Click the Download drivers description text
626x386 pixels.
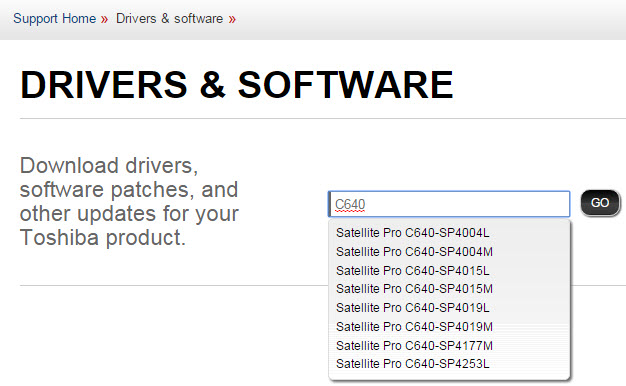pyautogui.click(x=129, y=202)
